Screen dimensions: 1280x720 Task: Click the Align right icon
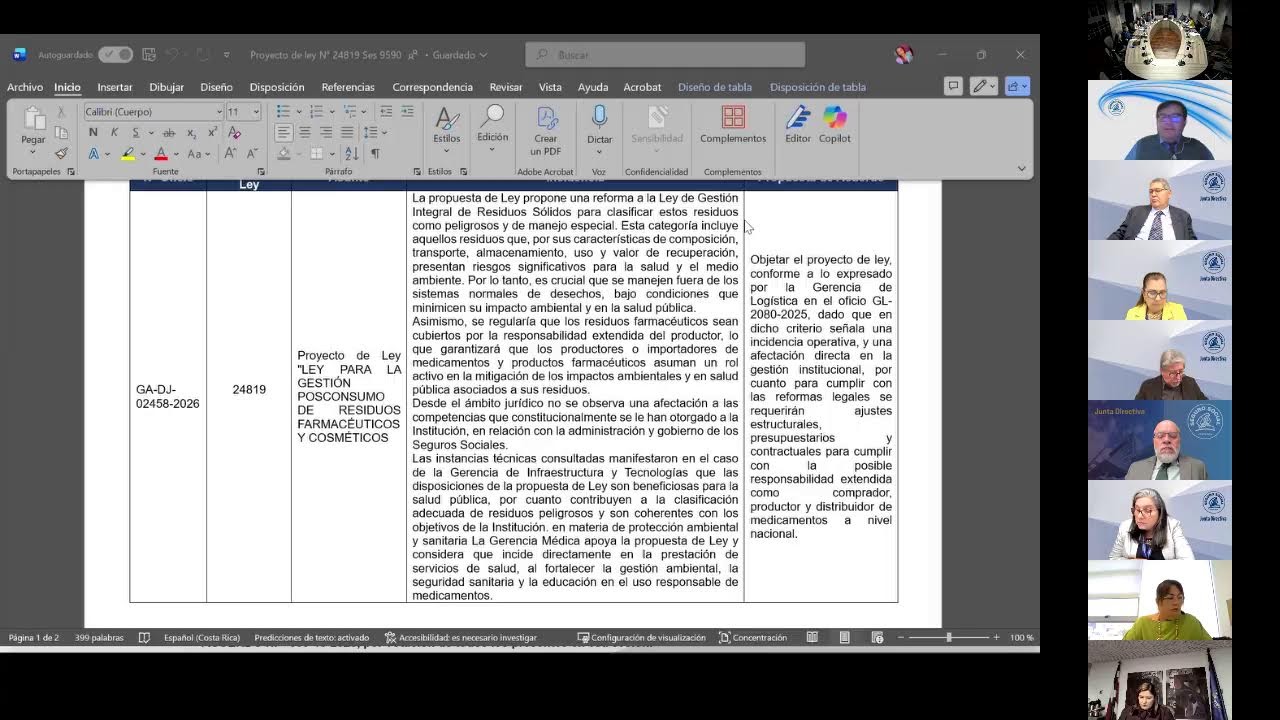pos(326,132)
